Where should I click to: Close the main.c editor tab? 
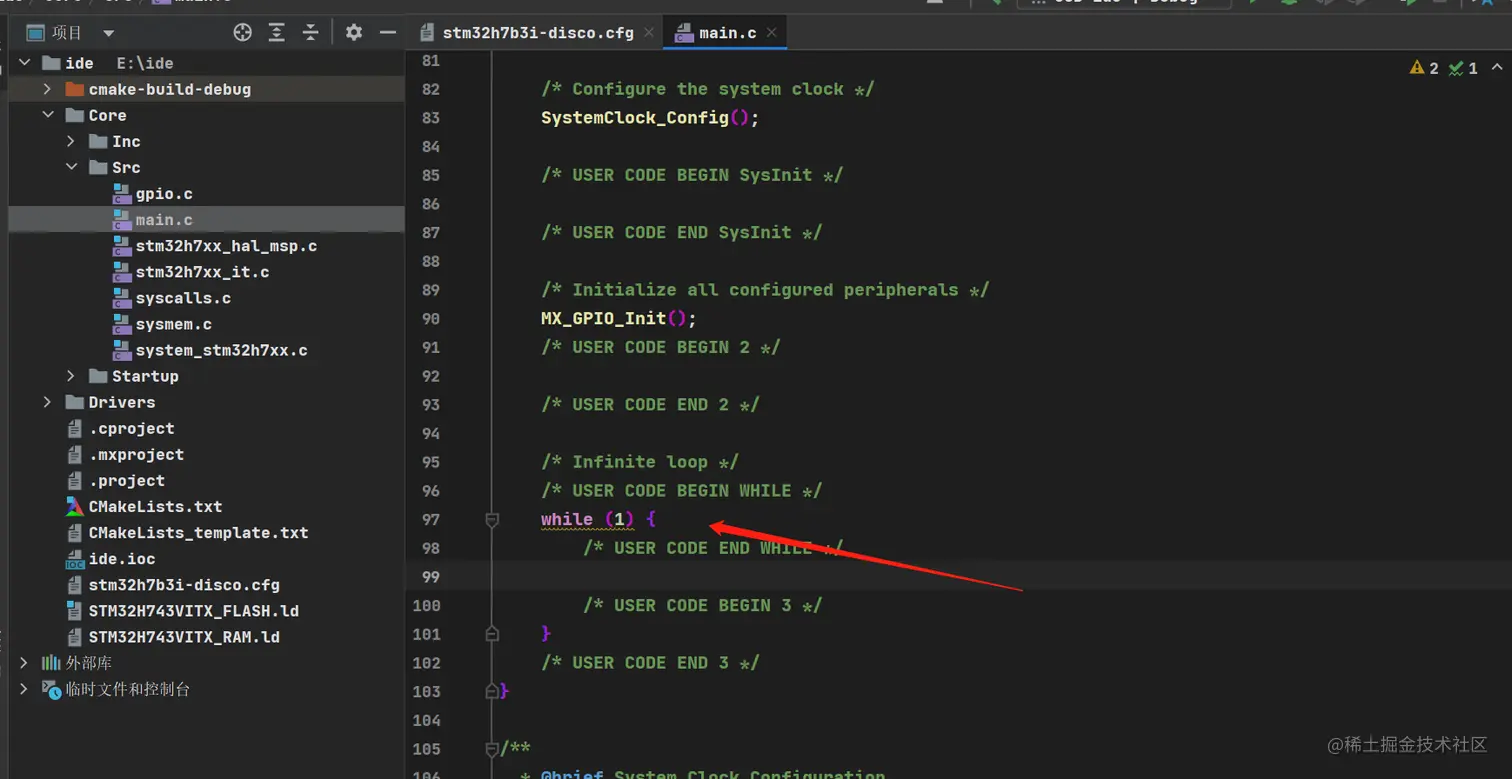[771, 33]
